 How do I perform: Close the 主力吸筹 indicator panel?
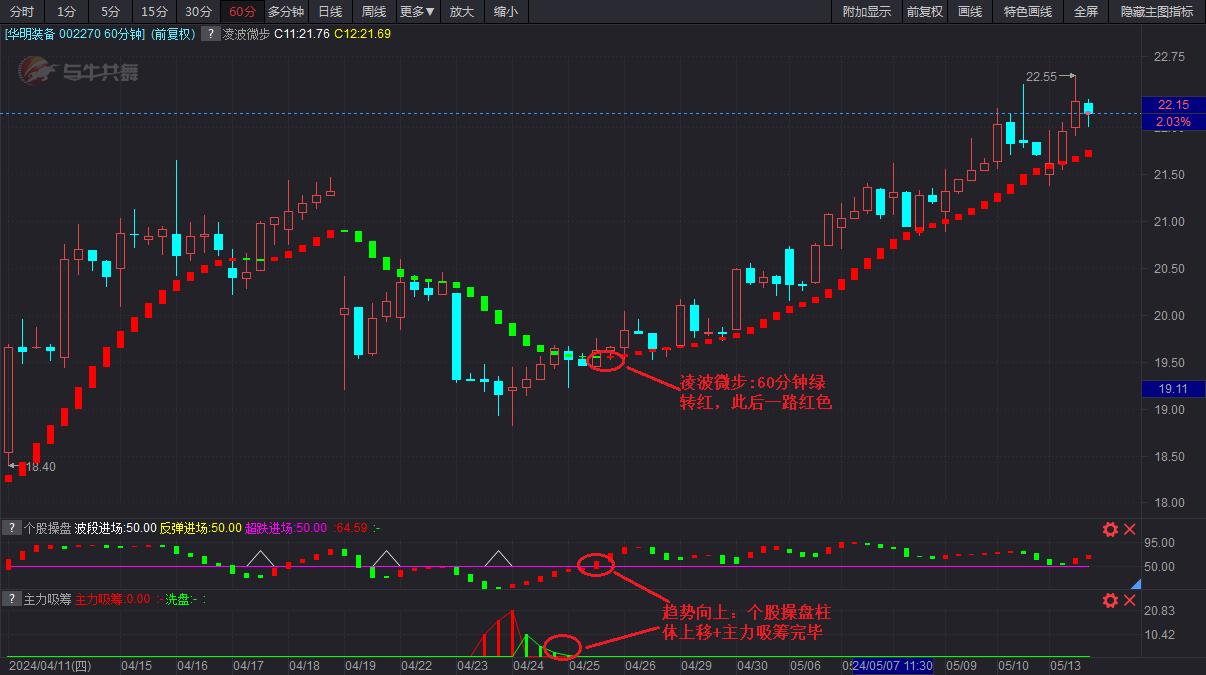click(x=1130, y=600)
